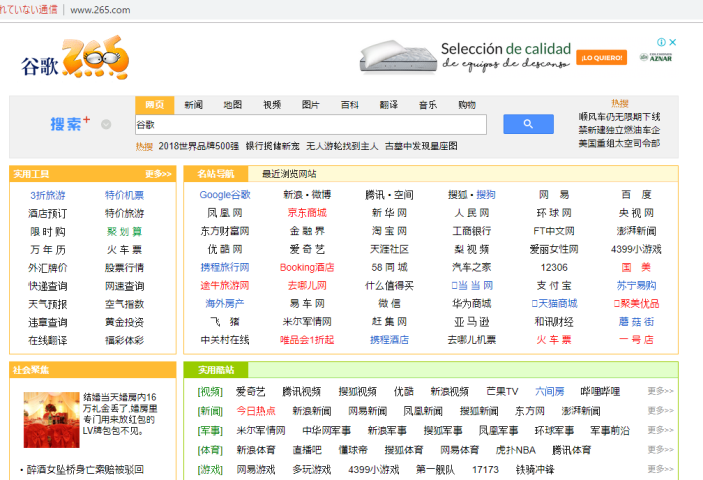Viewport: 703px width, 480px height.
Task: Open the 淘宝网 link
Action: click(389, 231)
